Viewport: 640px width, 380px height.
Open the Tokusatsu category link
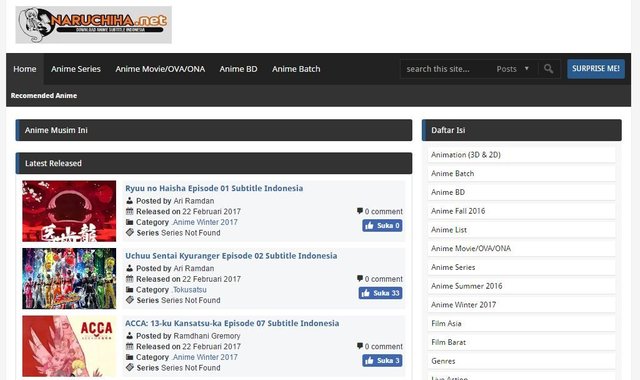[190, 289]
